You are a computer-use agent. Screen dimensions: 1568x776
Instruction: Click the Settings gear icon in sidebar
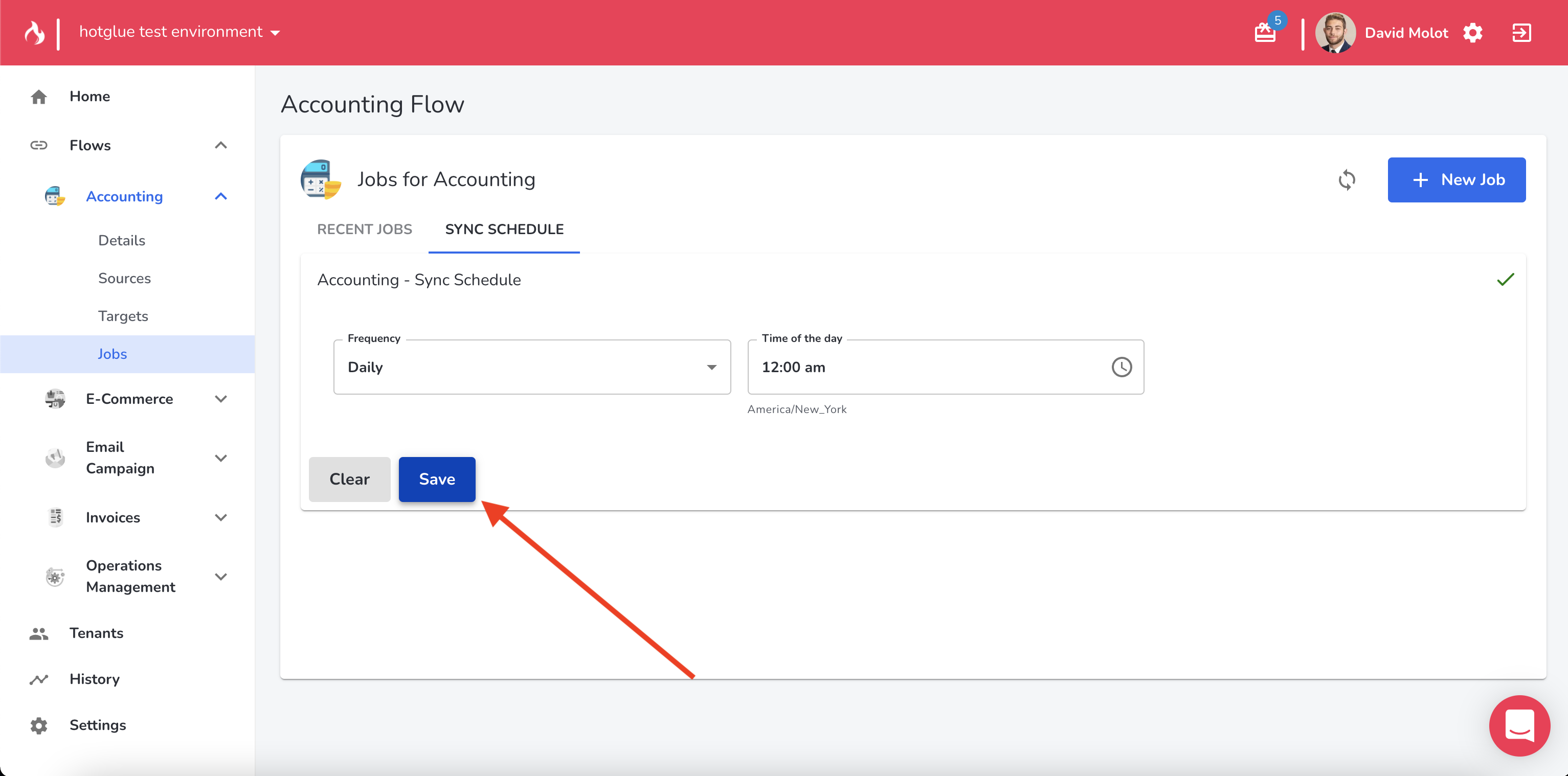pos(39,725)
